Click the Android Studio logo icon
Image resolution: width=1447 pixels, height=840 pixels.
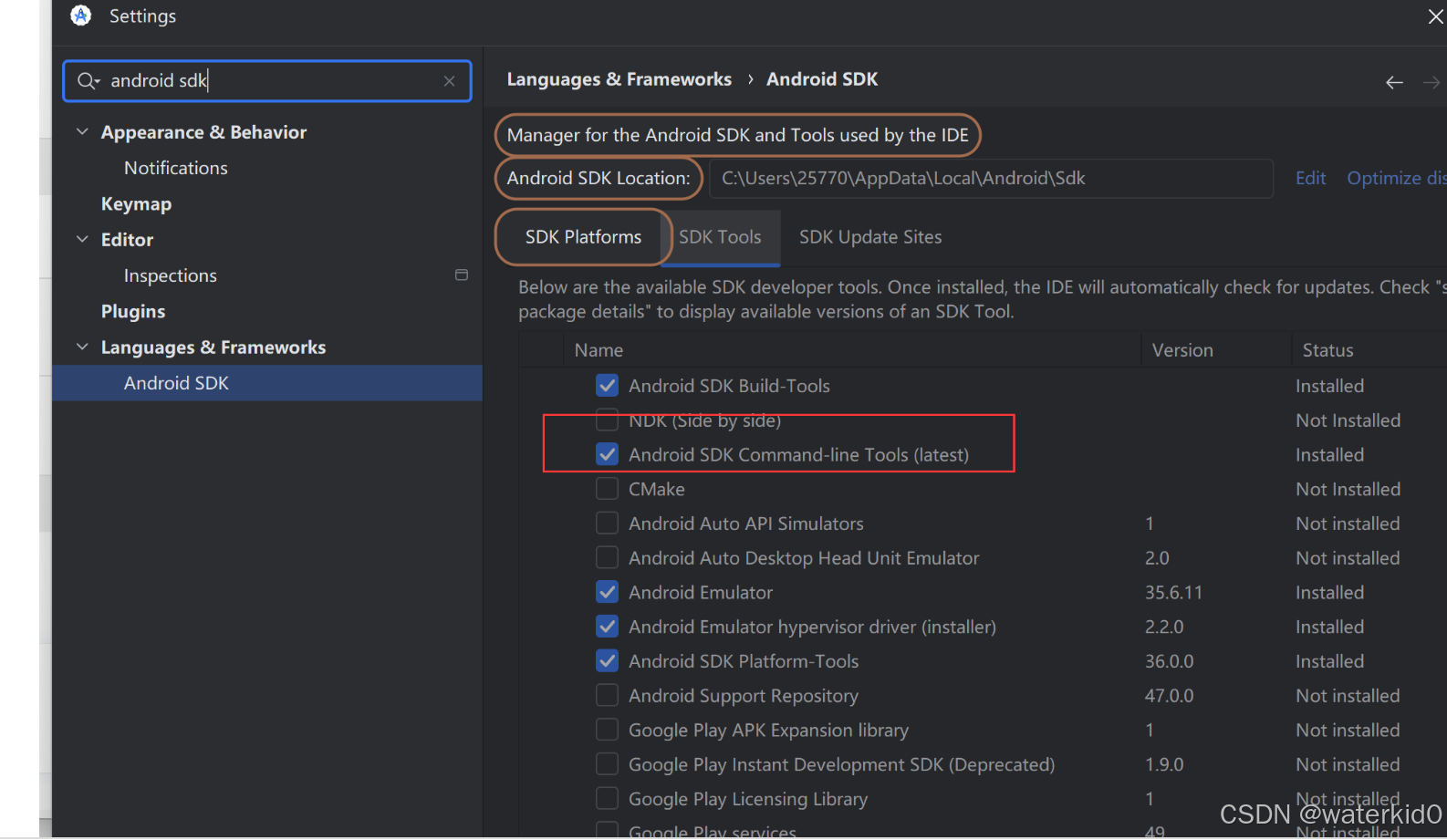point(81,16)
